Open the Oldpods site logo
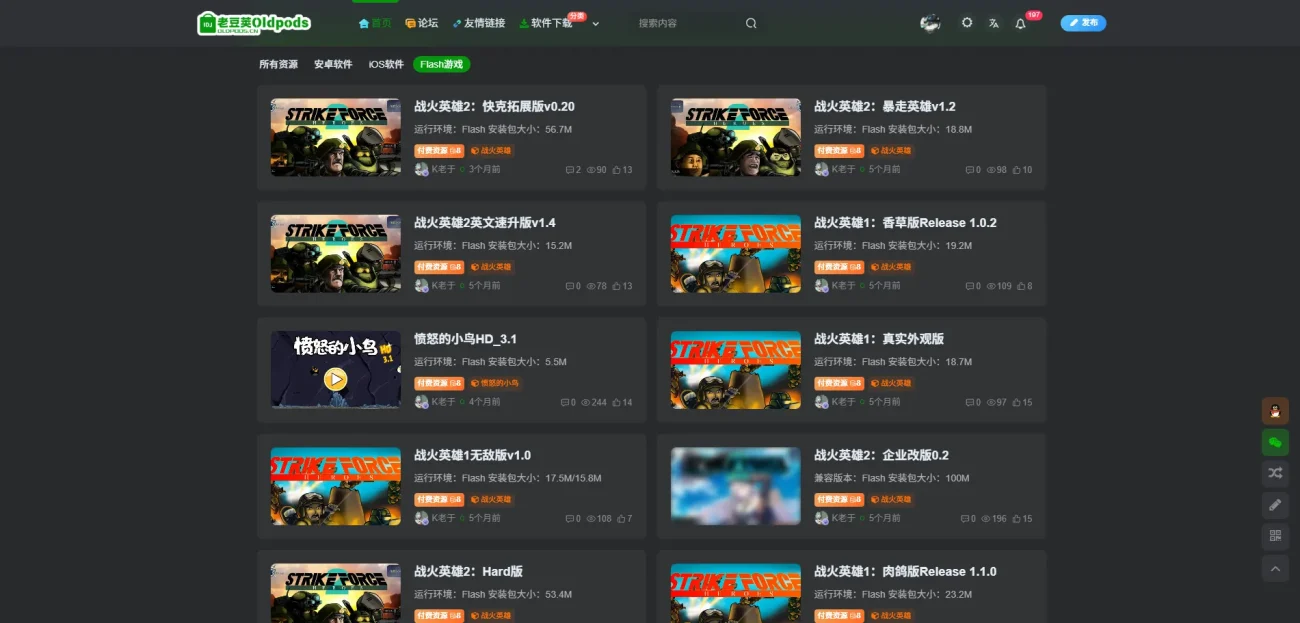Image resolution: width=1300 pixels, height=623 pixels. pos(254,23)
